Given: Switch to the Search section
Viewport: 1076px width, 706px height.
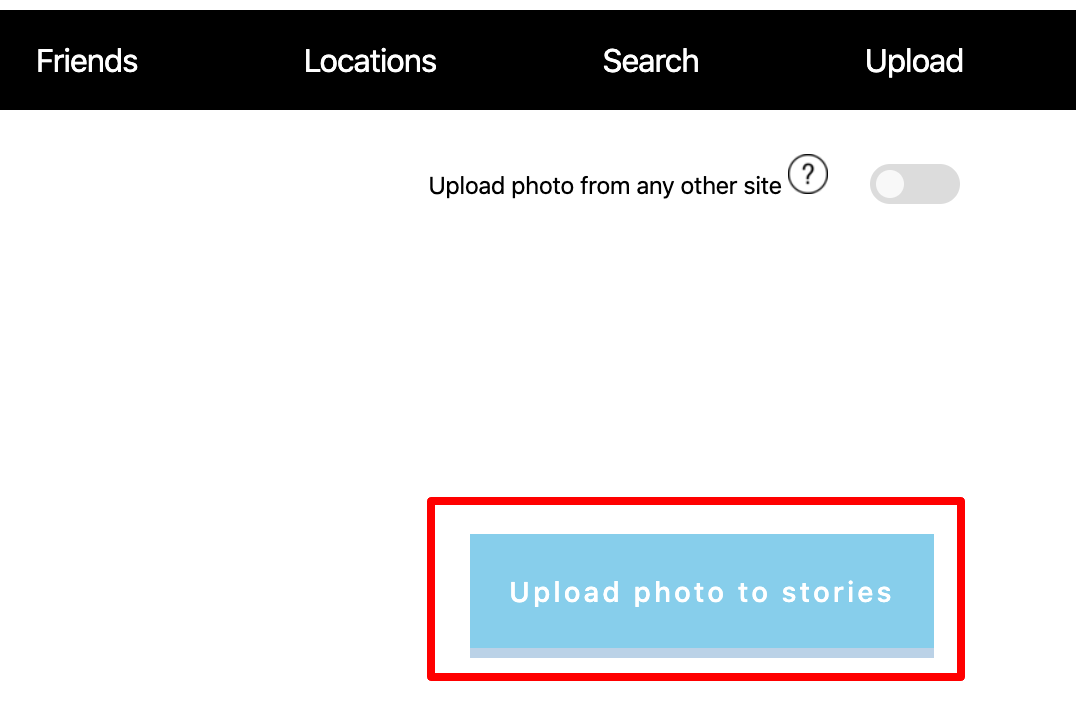Looking at the screenshot, I should pos(651,61).
